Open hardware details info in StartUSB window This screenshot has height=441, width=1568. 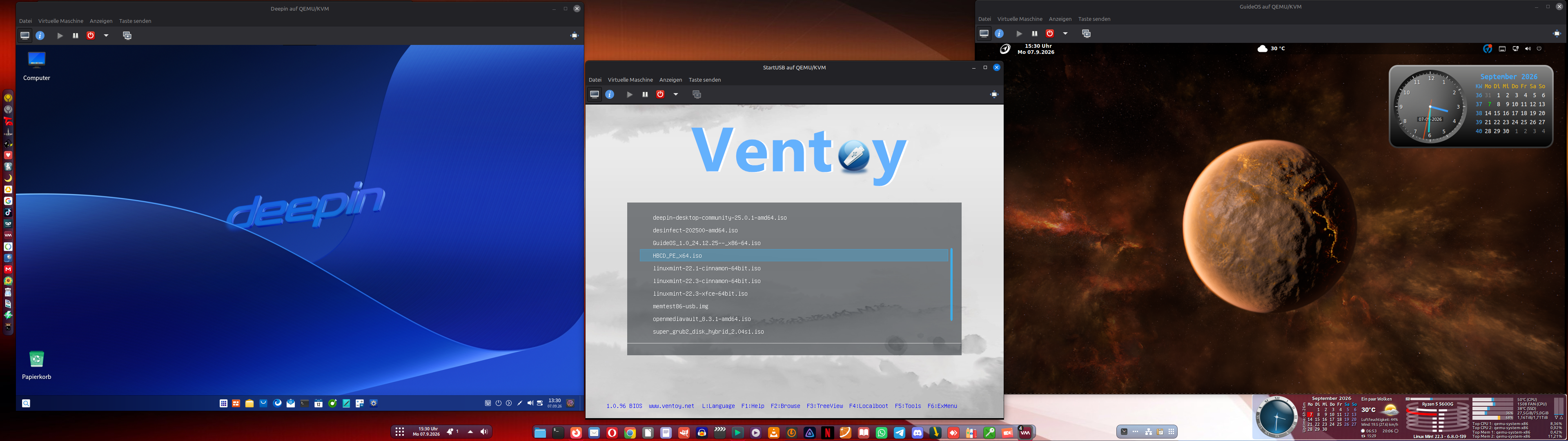pos(610,94)
